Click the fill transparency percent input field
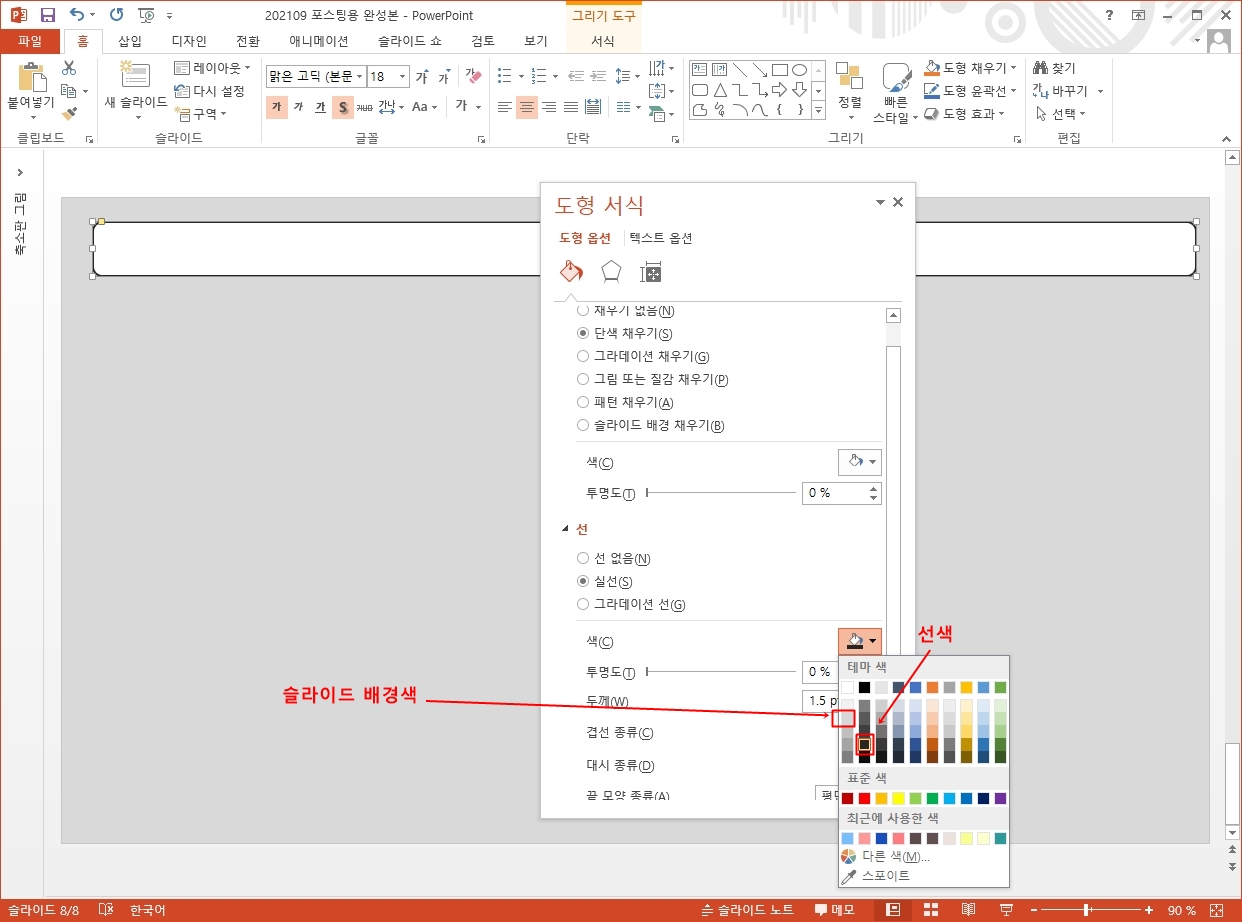This screenshot has height=922, width=1242. pyautogui.click(x=834, y=493)
